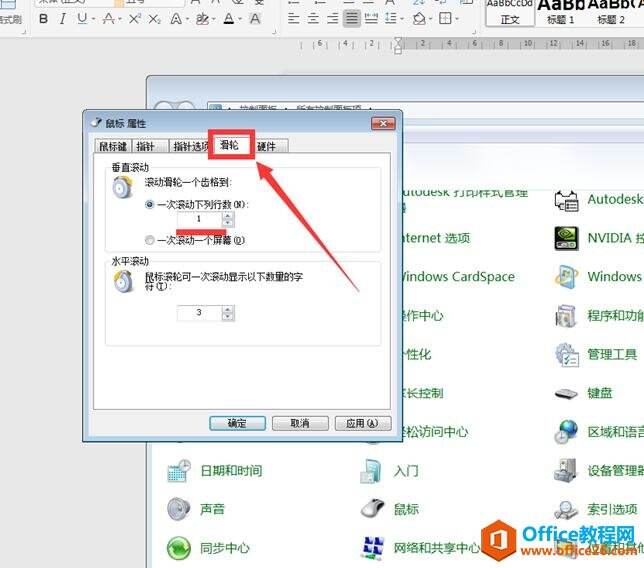Apply superscript formatting

tap(134, 18)
